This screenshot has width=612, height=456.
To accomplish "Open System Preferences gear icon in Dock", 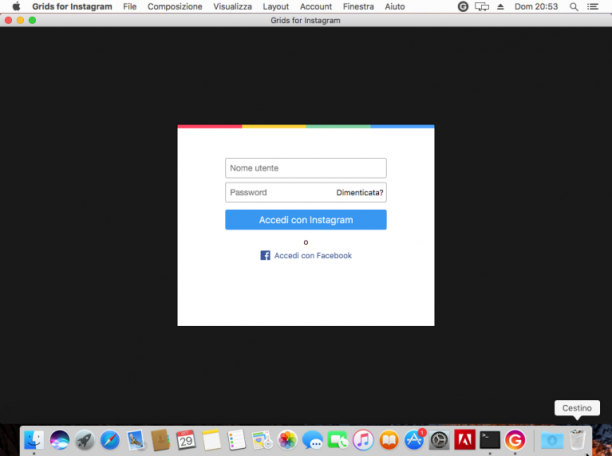I will 439,440.
